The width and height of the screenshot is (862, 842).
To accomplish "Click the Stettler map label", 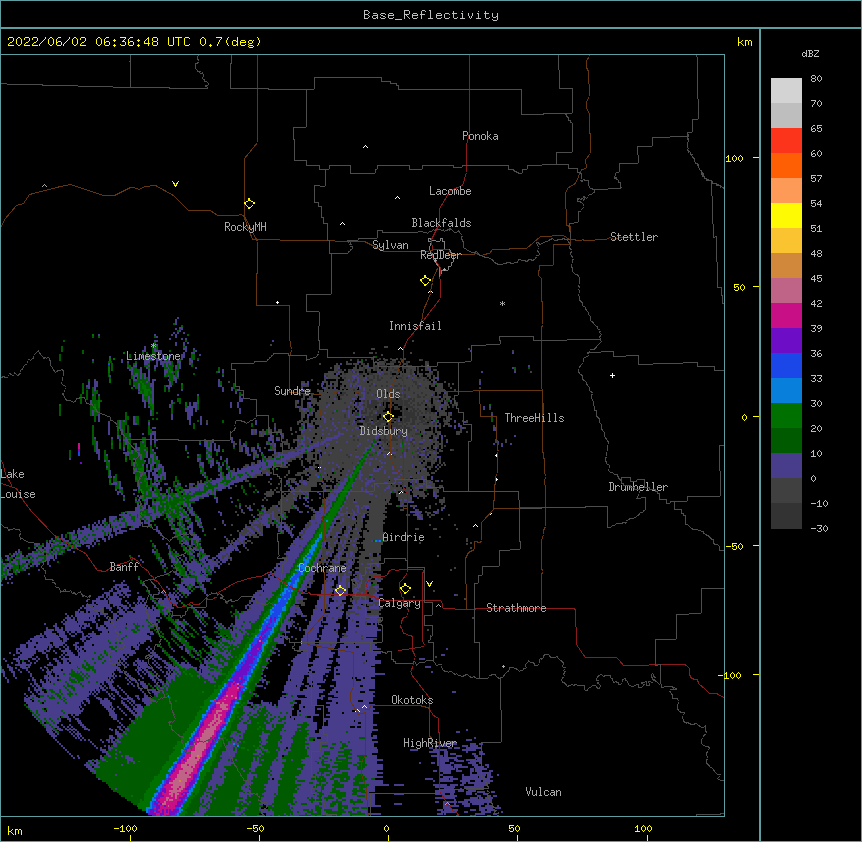I will (634, 237).
